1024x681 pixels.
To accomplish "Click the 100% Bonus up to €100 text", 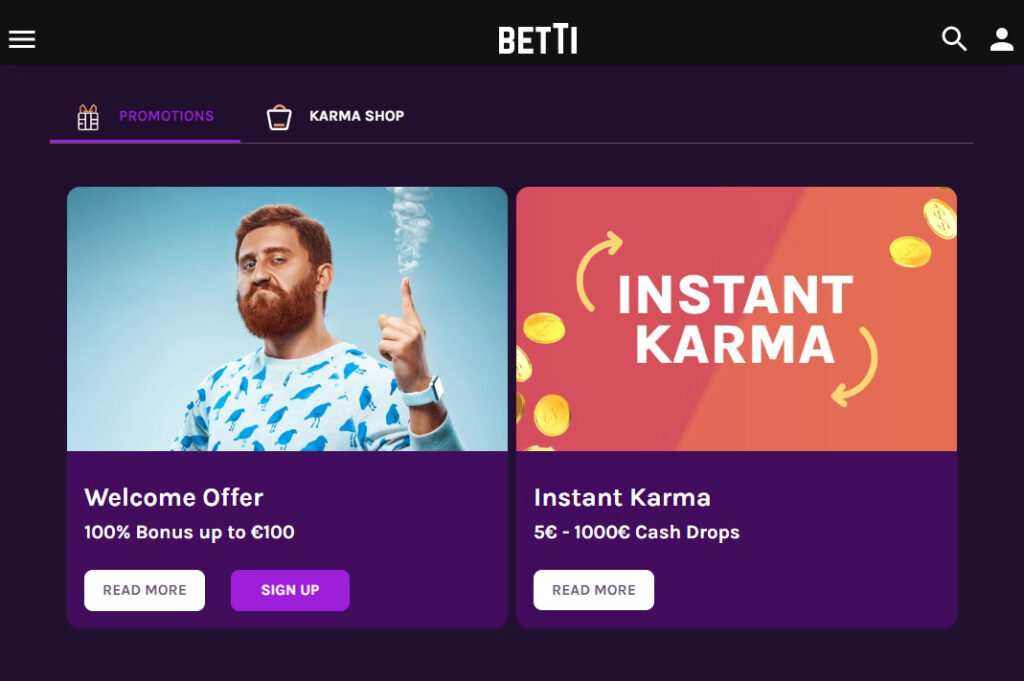I will coord(188,532).
